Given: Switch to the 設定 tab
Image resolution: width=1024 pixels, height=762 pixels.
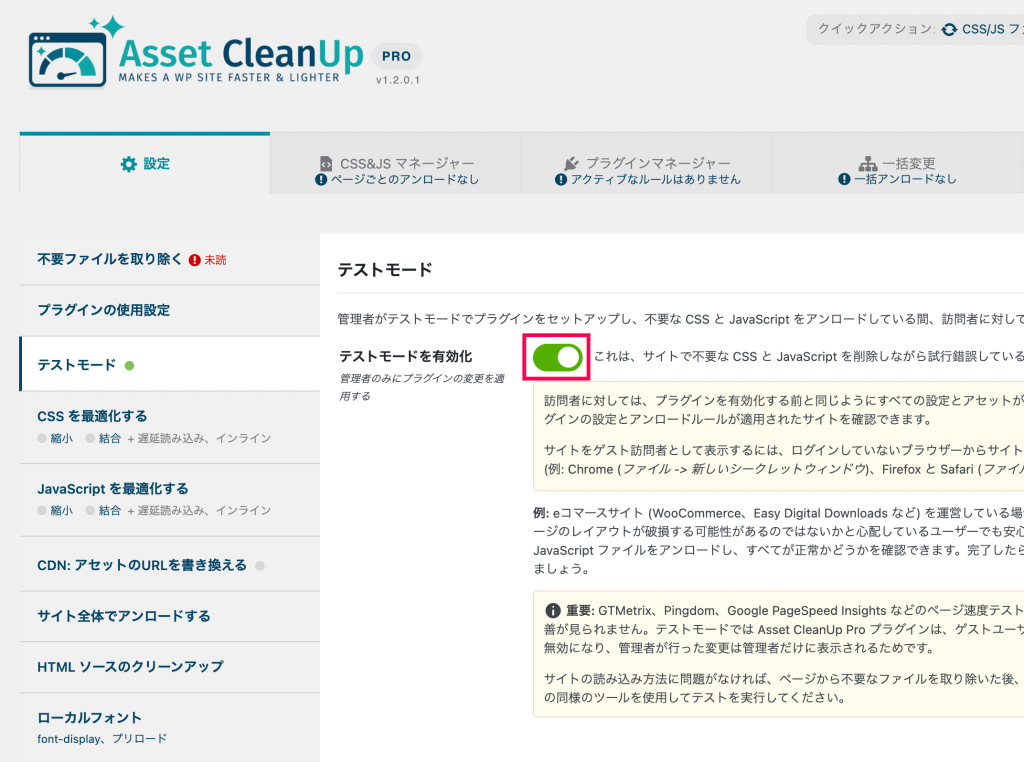Looking at the screenshot, I should pos(145,163).
